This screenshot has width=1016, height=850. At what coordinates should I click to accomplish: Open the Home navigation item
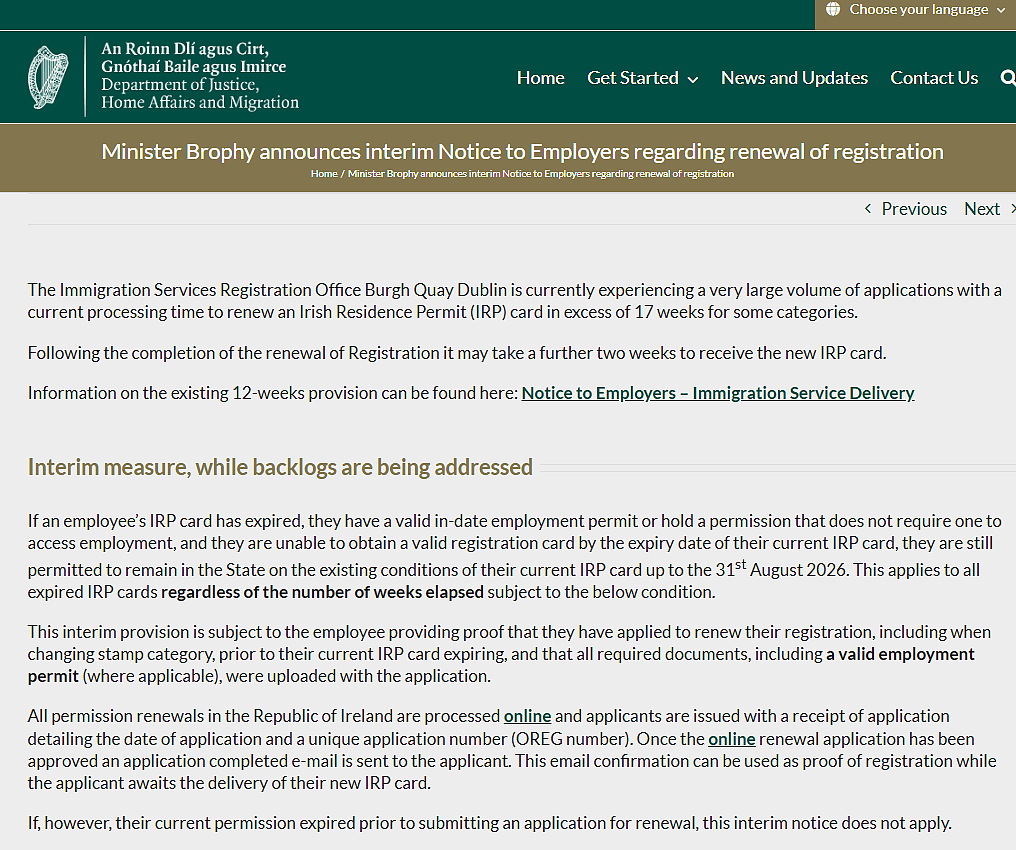(x=540, y=78)
